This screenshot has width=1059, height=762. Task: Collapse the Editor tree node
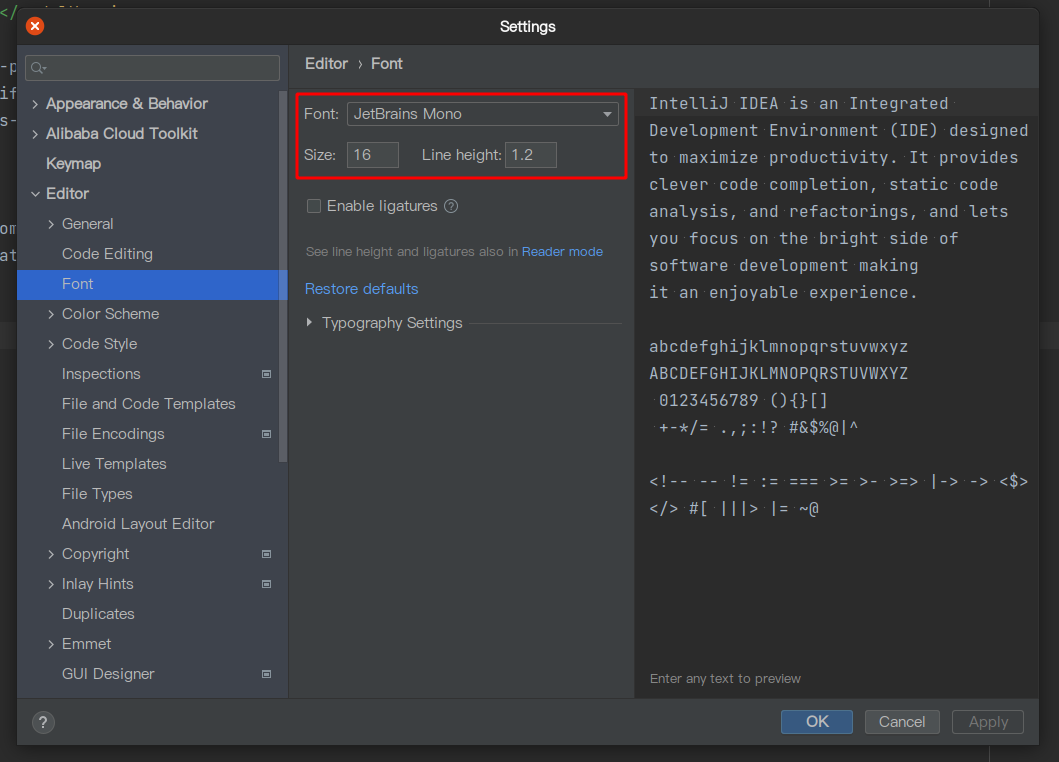(x=35, y=194)
